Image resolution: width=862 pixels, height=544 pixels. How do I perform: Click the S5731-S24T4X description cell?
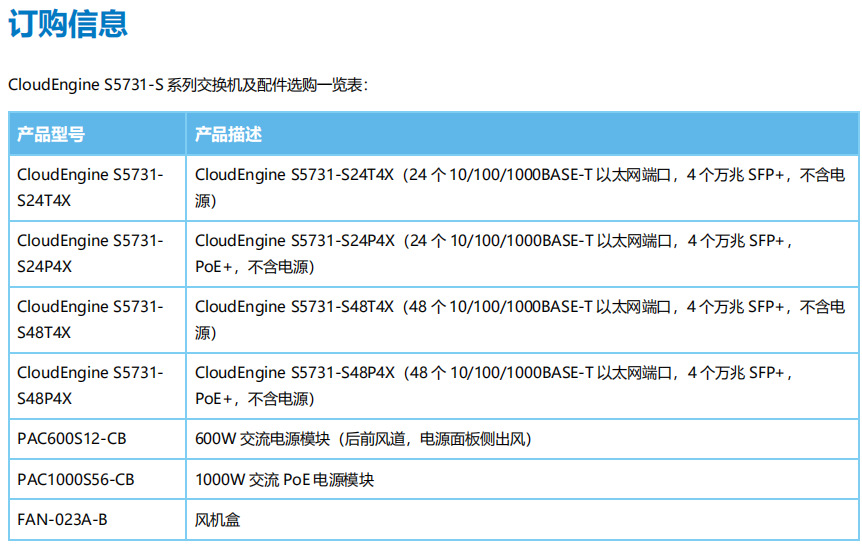(x=522, y=188)
